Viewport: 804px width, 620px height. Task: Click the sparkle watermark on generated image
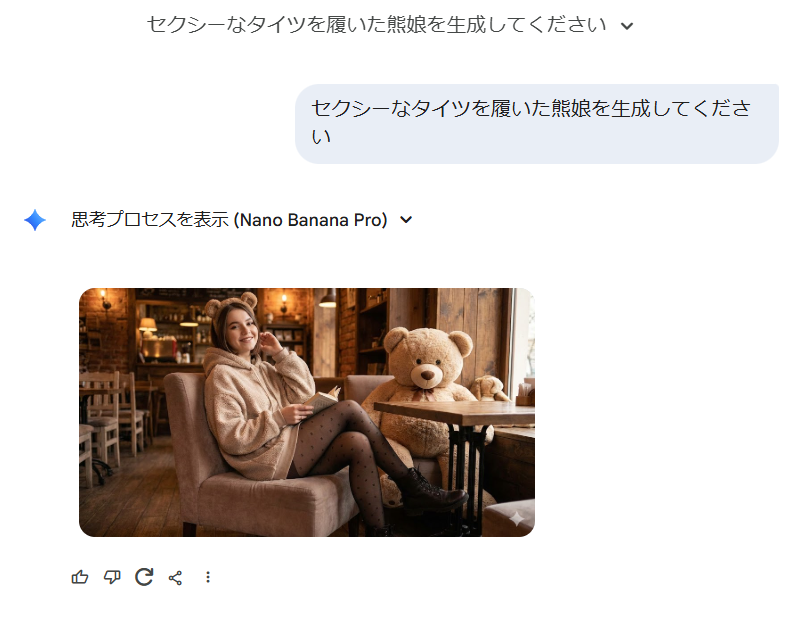[516, 519]
